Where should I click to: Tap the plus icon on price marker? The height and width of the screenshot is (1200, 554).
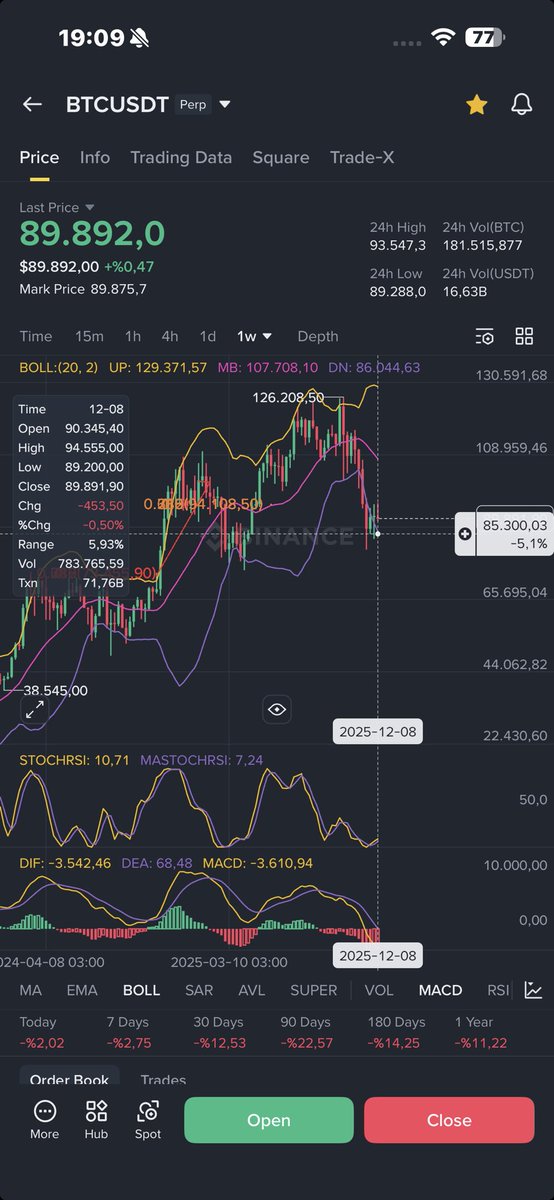click(x=465, y=534)
